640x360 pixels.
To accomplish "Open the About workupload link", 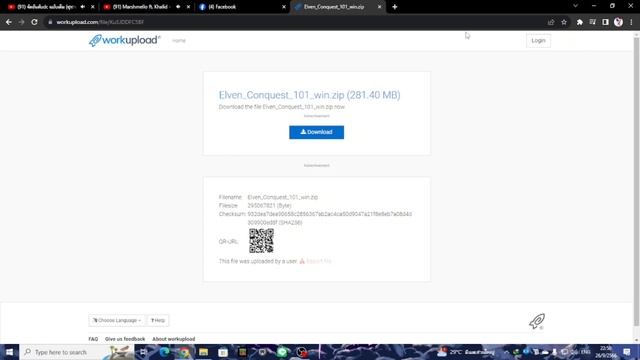I will (173, 339).
